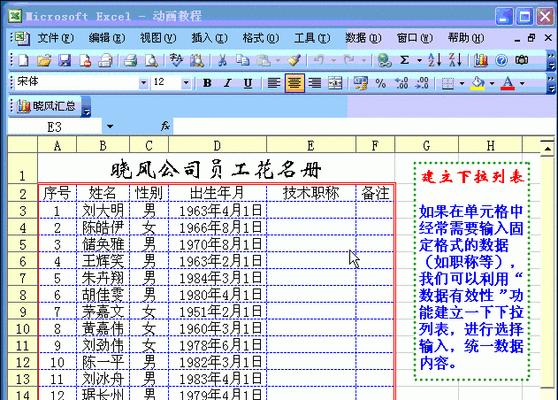Open the Chart Wizard icon
The image size is (558, 400).
pos(480,60)
